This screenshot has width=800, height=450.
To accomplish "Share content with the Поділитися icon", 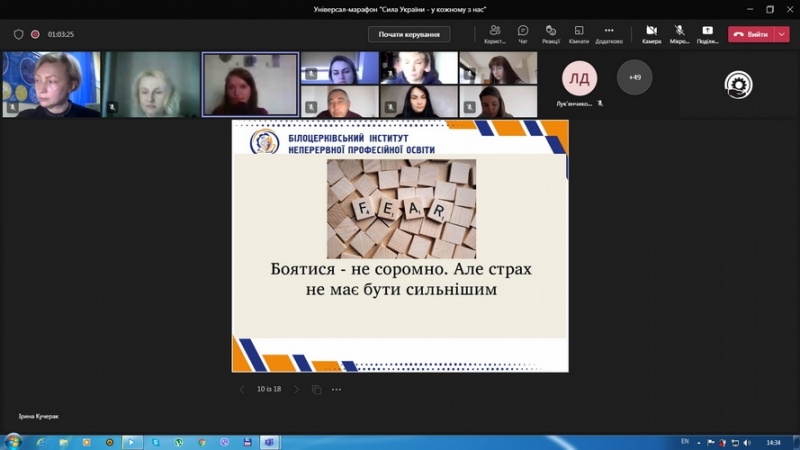I will pos(707,34).
